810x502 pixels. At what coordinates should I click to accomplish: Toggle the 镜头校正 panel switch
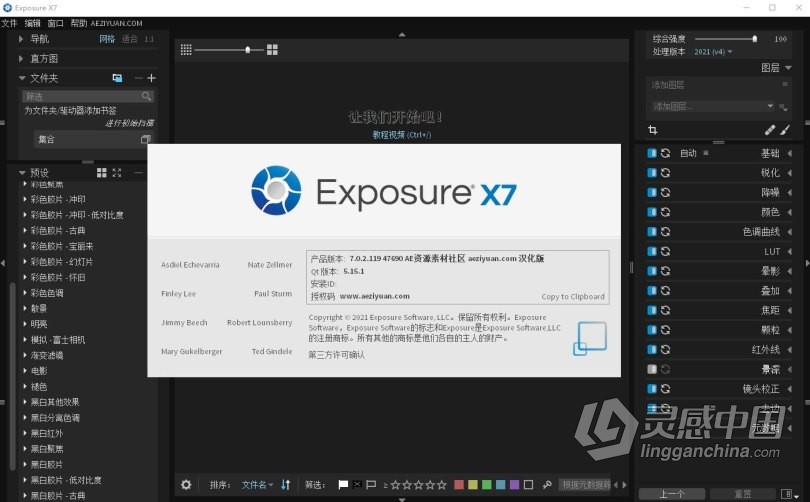point(652,388)
